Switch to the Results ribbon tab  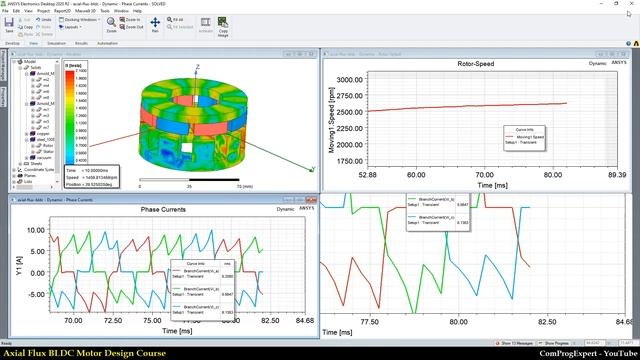[x=81, y=43]
